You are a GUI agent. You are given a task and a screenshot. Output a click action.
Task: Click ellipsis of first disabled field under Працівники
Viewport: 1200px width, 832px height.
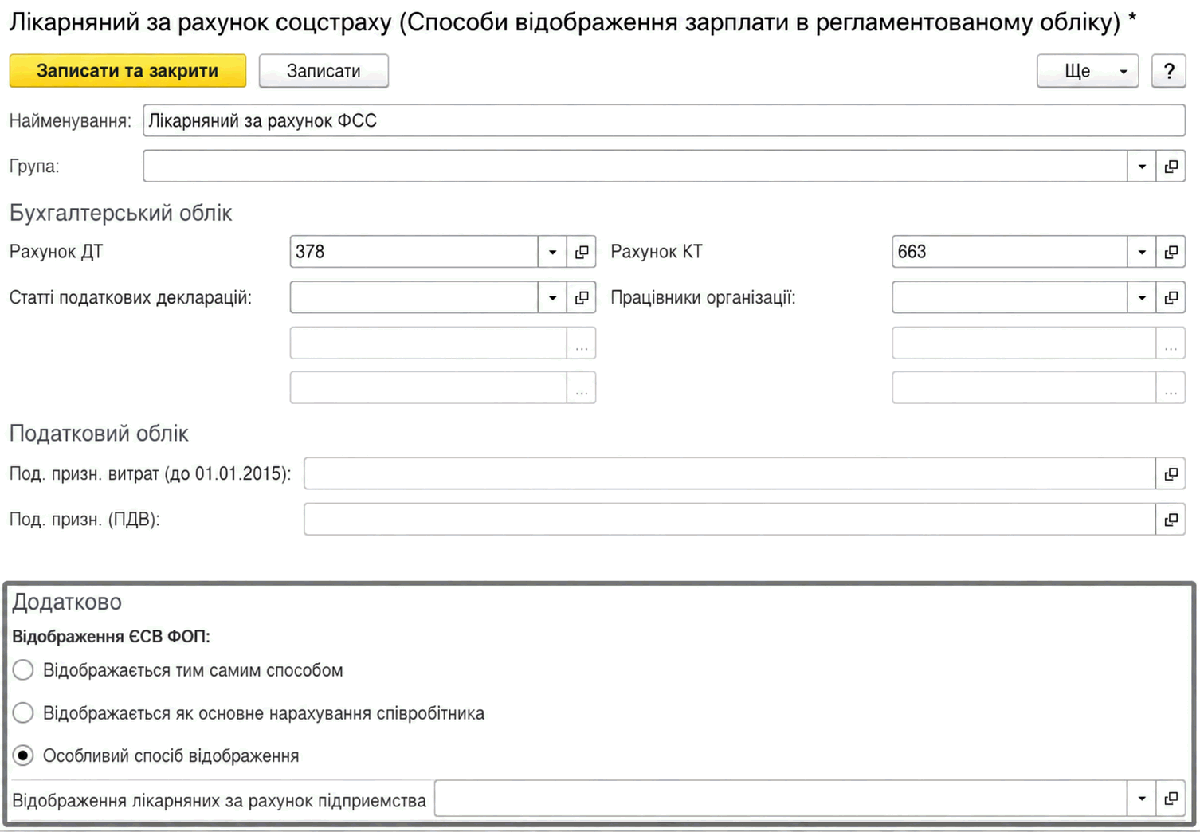(1170, 343)
